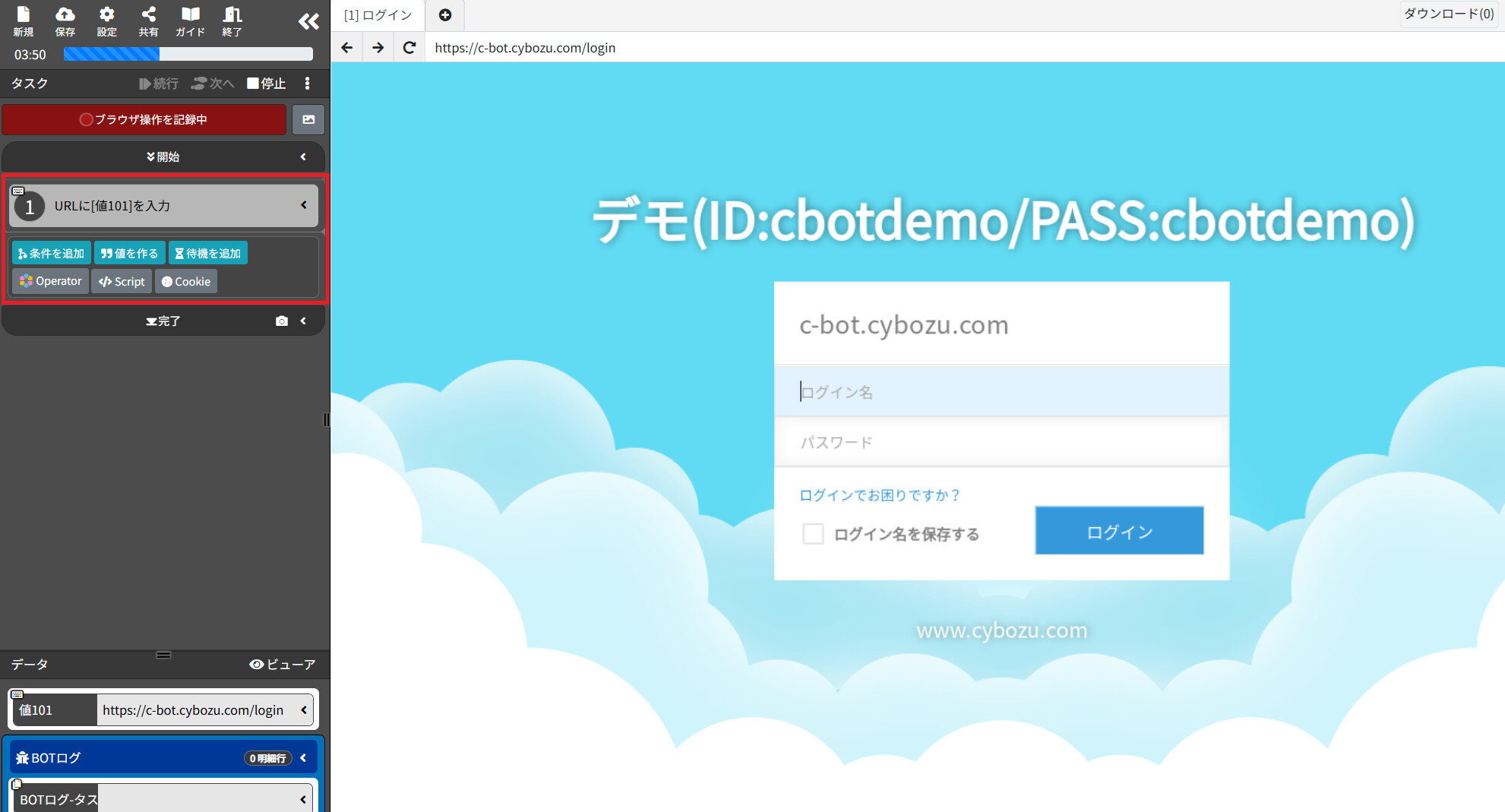Click the 新規 (New) icon

click(24, 21)
